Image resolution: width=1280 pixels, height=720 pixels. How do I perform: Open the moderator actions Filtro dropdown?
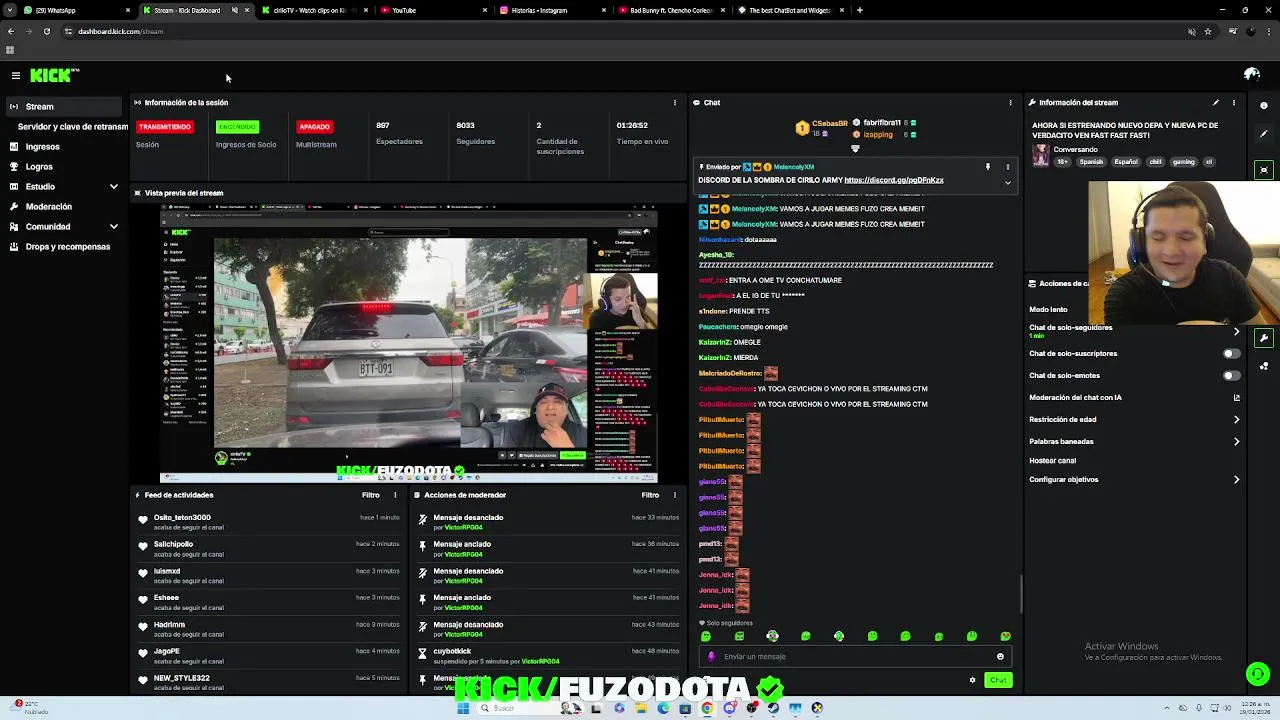tap(650, 495)
